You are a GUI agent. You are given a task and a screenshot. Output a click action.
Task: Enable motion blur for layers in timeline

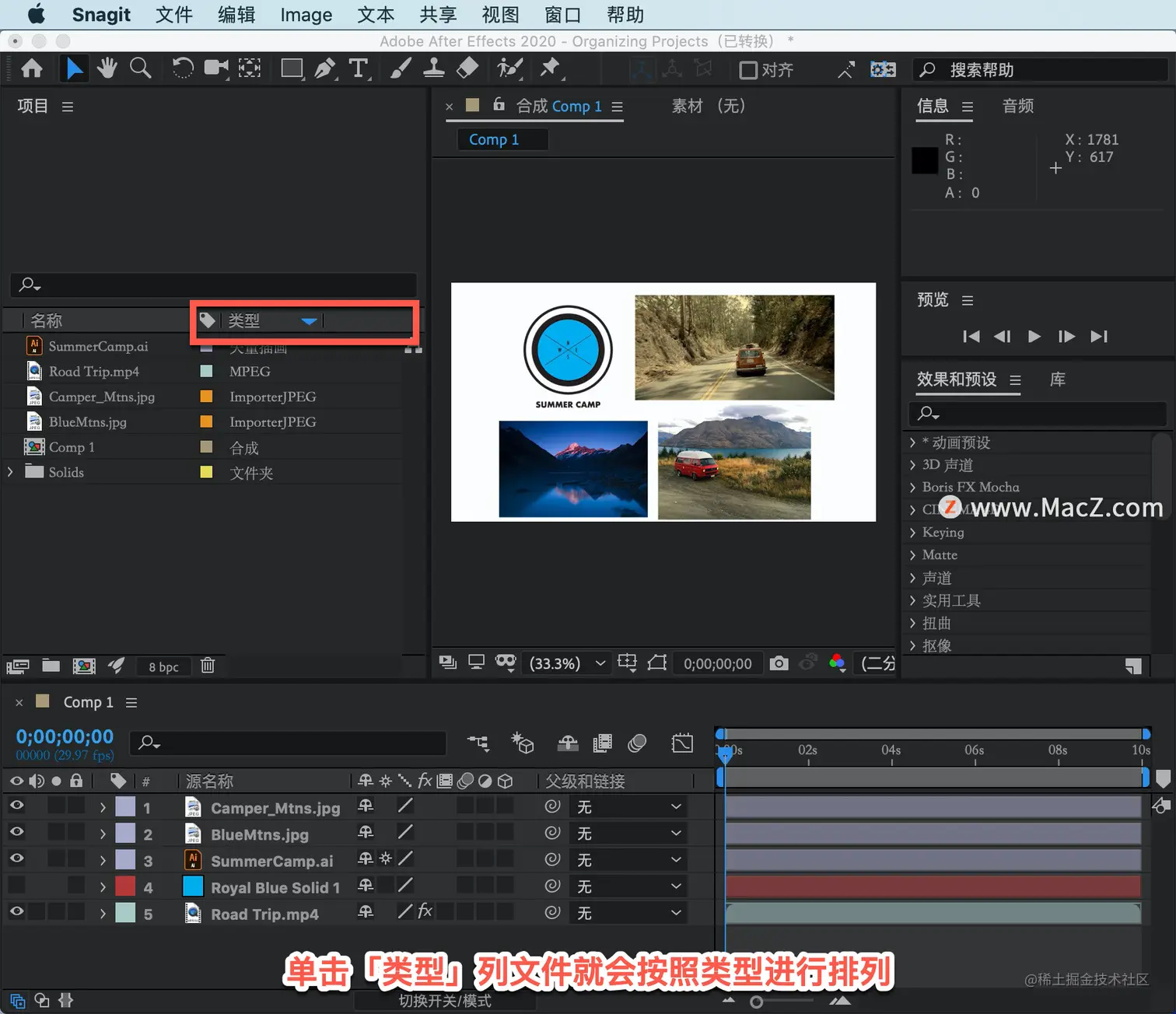click(637, 744)
